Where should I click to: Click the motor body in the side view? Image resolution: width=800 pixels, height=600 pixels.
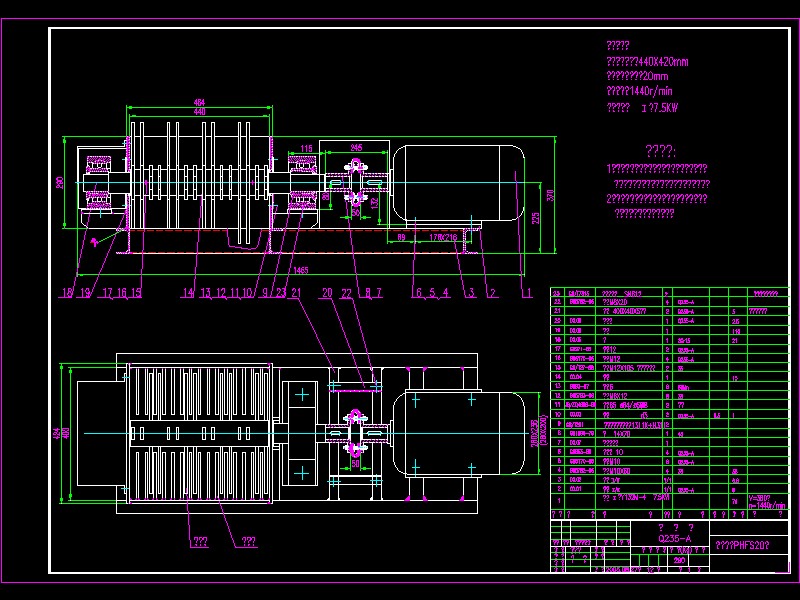pyautogui.click(x=459, y=183)
